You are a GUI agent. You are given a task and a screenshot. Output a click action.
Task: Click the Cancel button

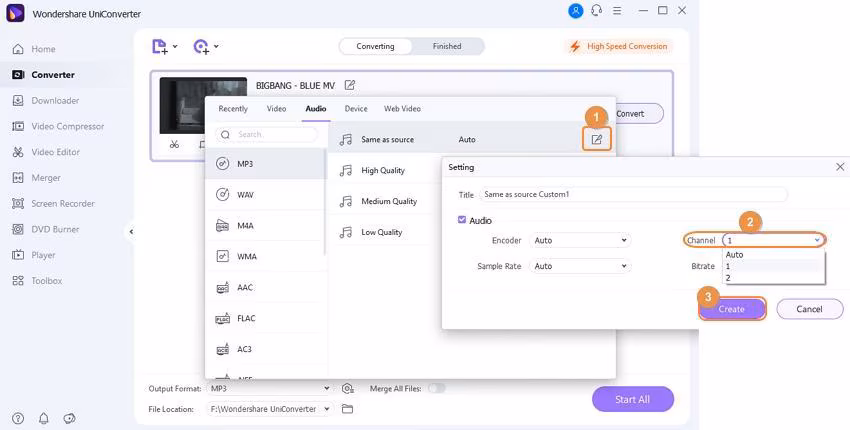(x=809, y=309)
